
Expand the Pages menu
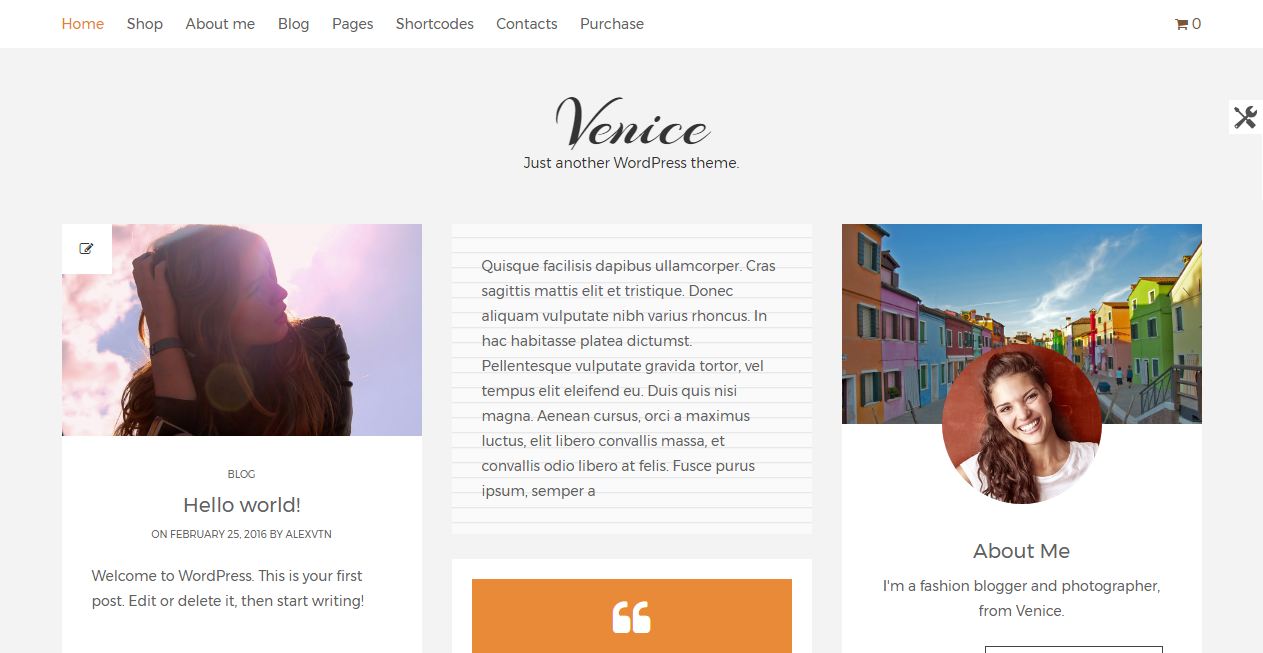(353, 24)
